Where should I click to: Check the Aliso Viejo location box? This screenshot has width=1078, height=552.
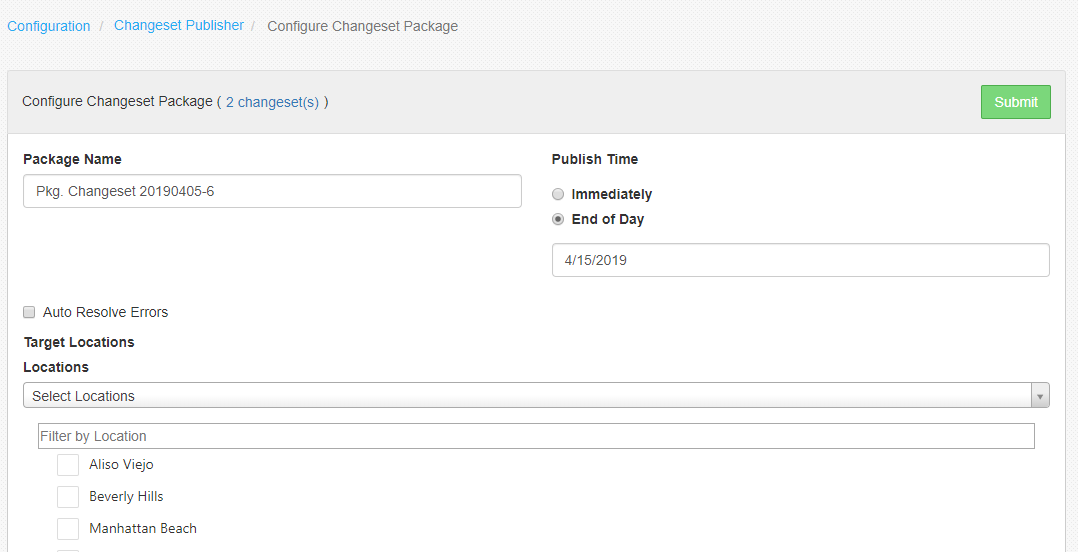(x=68, y=465)
